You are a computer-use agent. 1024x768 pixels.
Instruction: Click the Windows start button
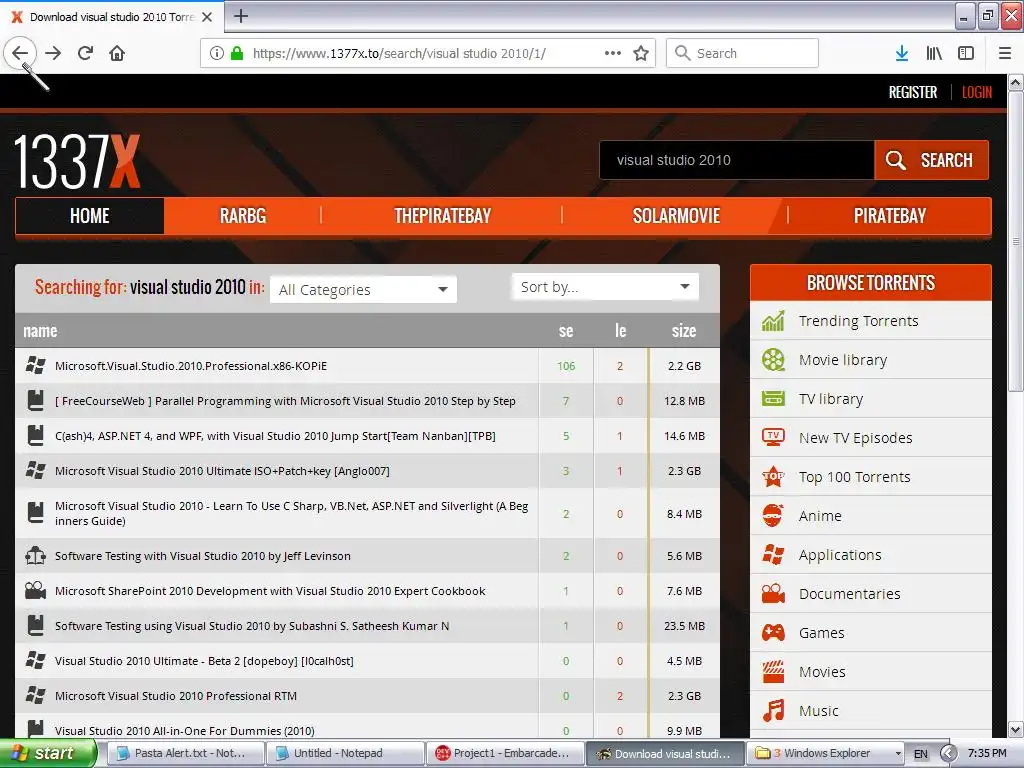click(x=47, y=753)
